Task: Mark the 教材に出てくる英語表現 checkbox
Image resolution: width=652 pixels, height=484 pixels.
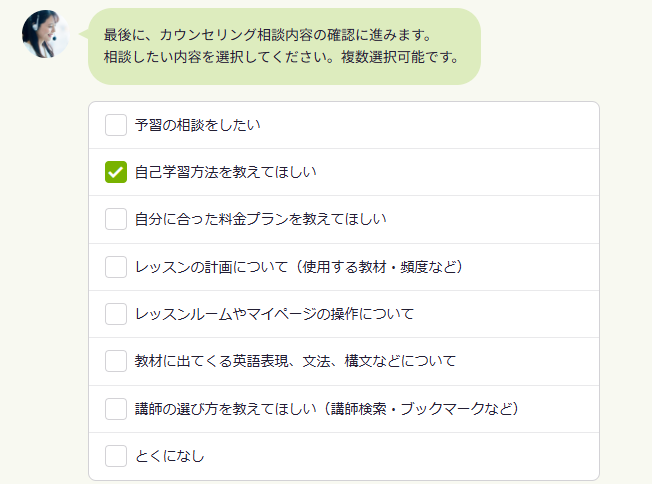Action: pos(116,361)
